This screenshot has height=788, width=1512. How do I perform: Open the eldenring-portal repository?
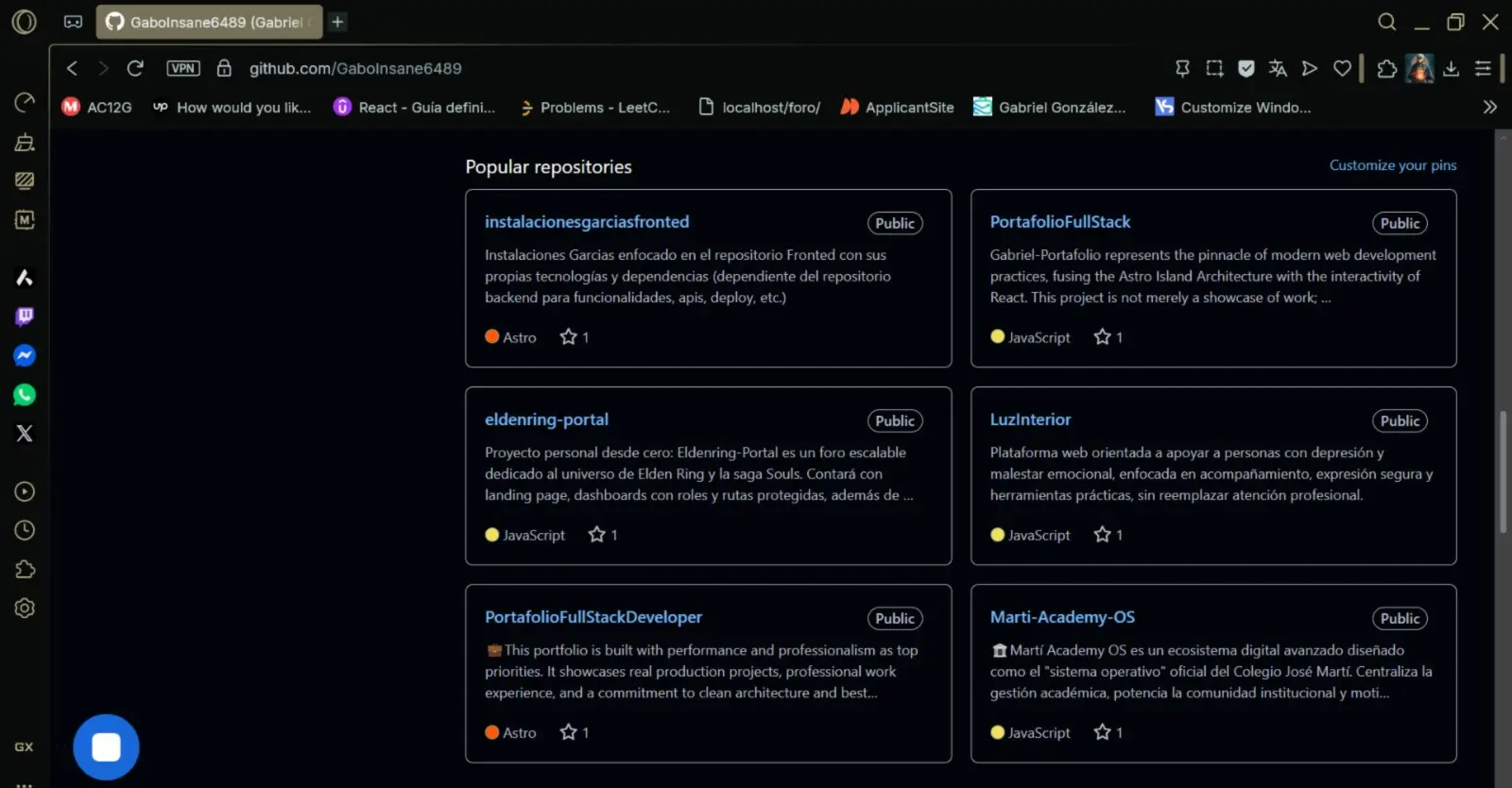click(x=546, y=420)
